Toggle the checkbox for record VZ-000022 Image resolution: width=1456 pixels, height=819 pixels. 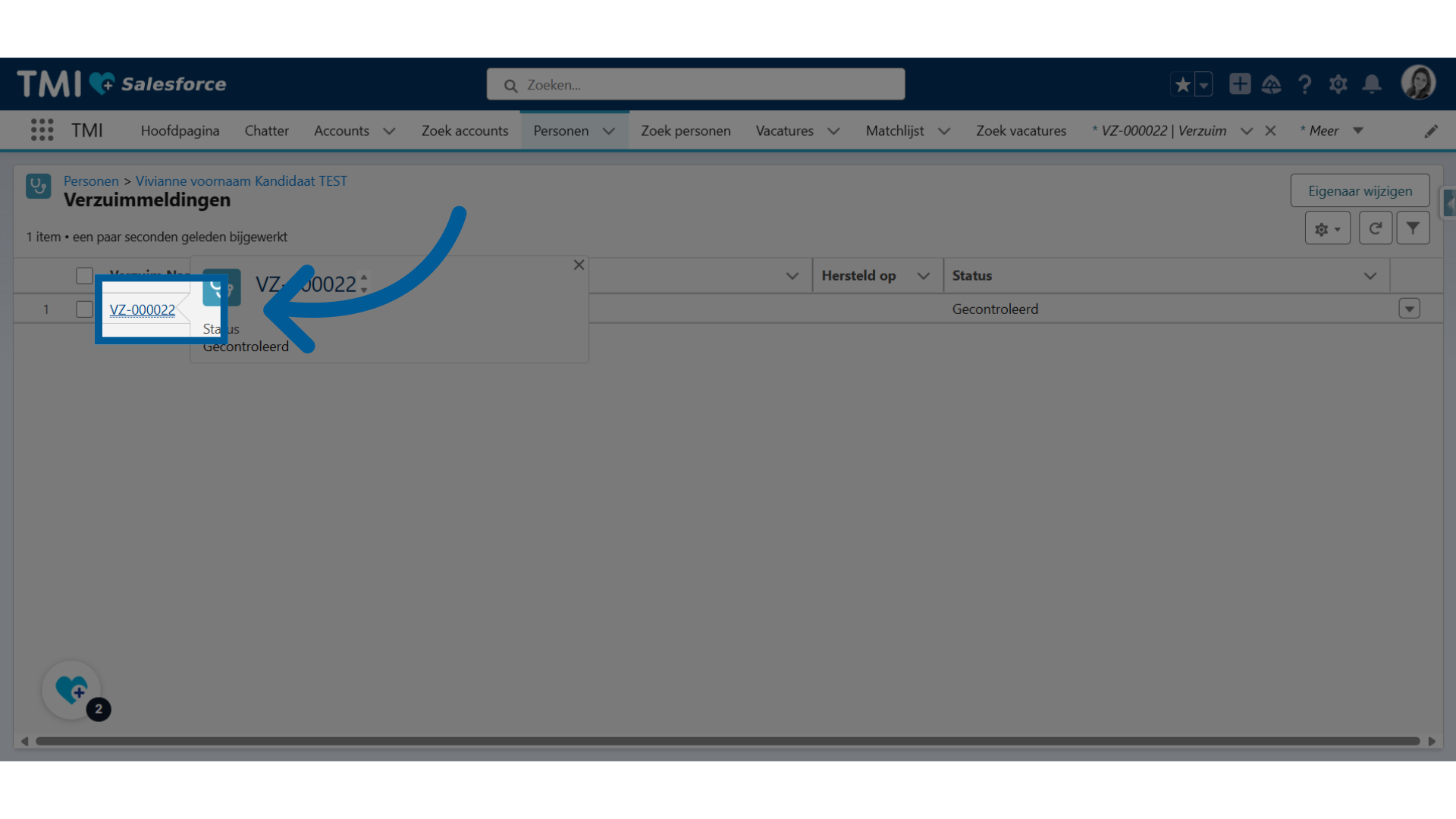coord(84,309)
